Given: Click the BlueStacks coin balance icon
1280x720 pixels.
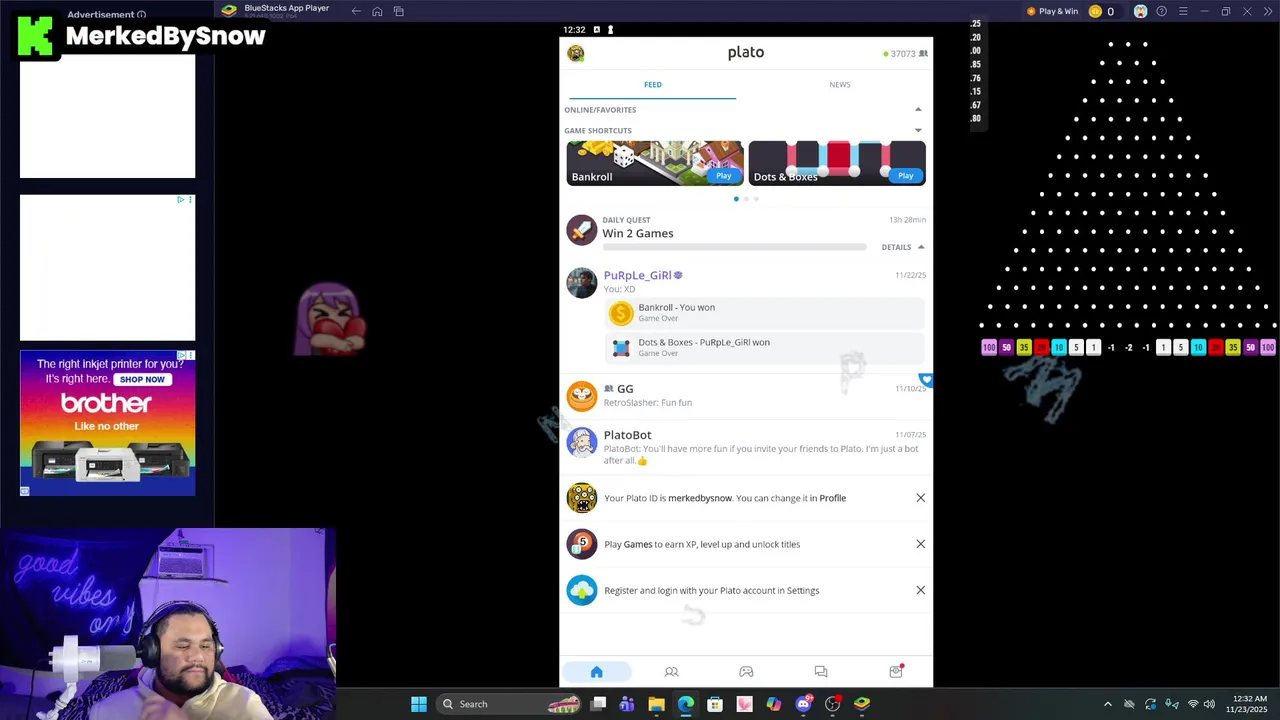Looking at the screenshot, I should pos(1095,11).
